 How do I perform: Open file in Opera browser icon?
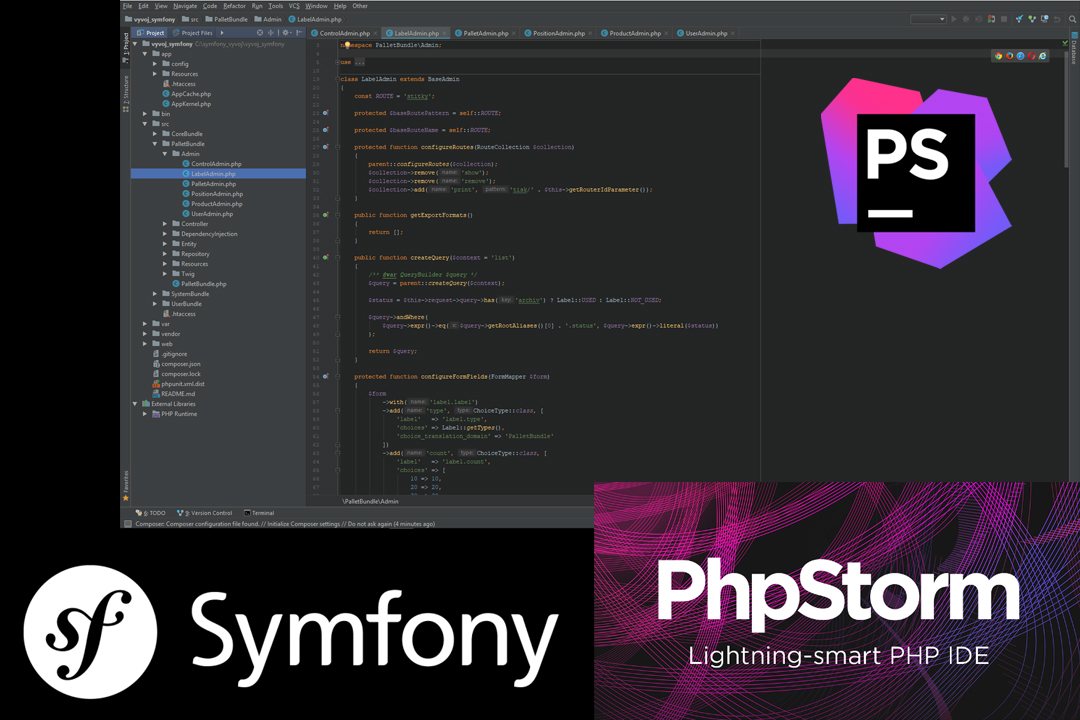click(1032, 56)
